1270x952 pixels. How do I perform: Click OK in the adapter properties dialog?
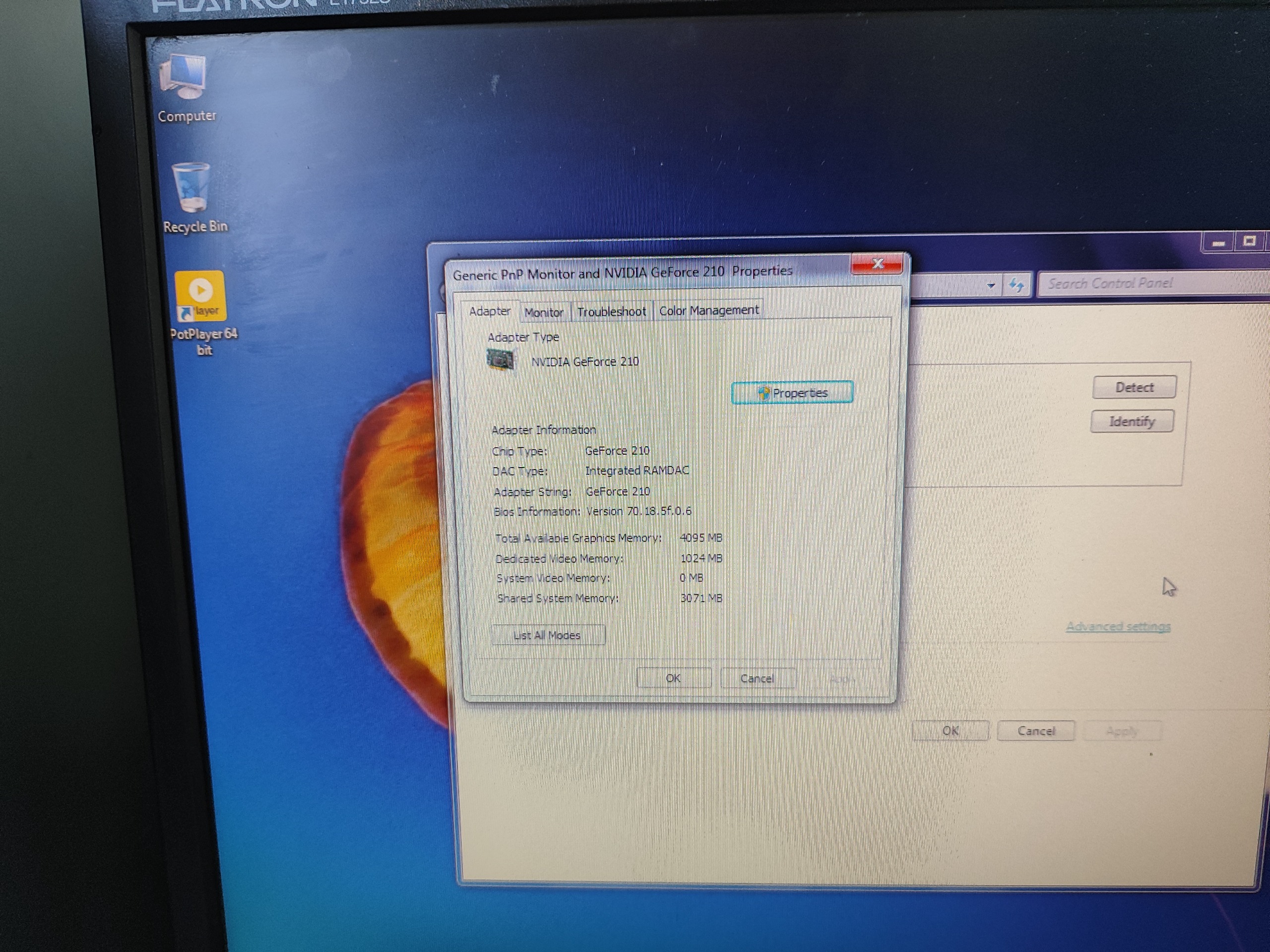click(673, 678)
